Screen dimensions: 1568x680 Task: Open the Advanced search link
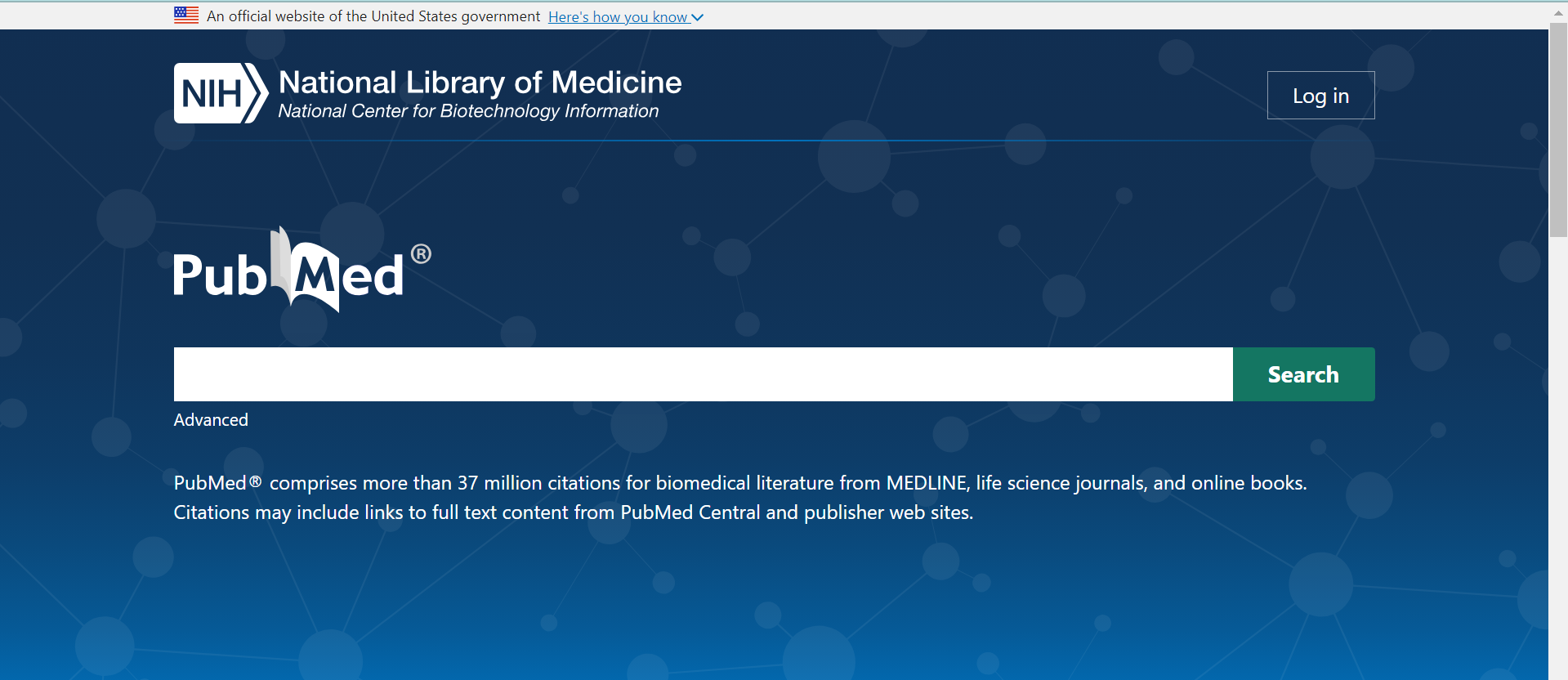click(x=211, y=420)
